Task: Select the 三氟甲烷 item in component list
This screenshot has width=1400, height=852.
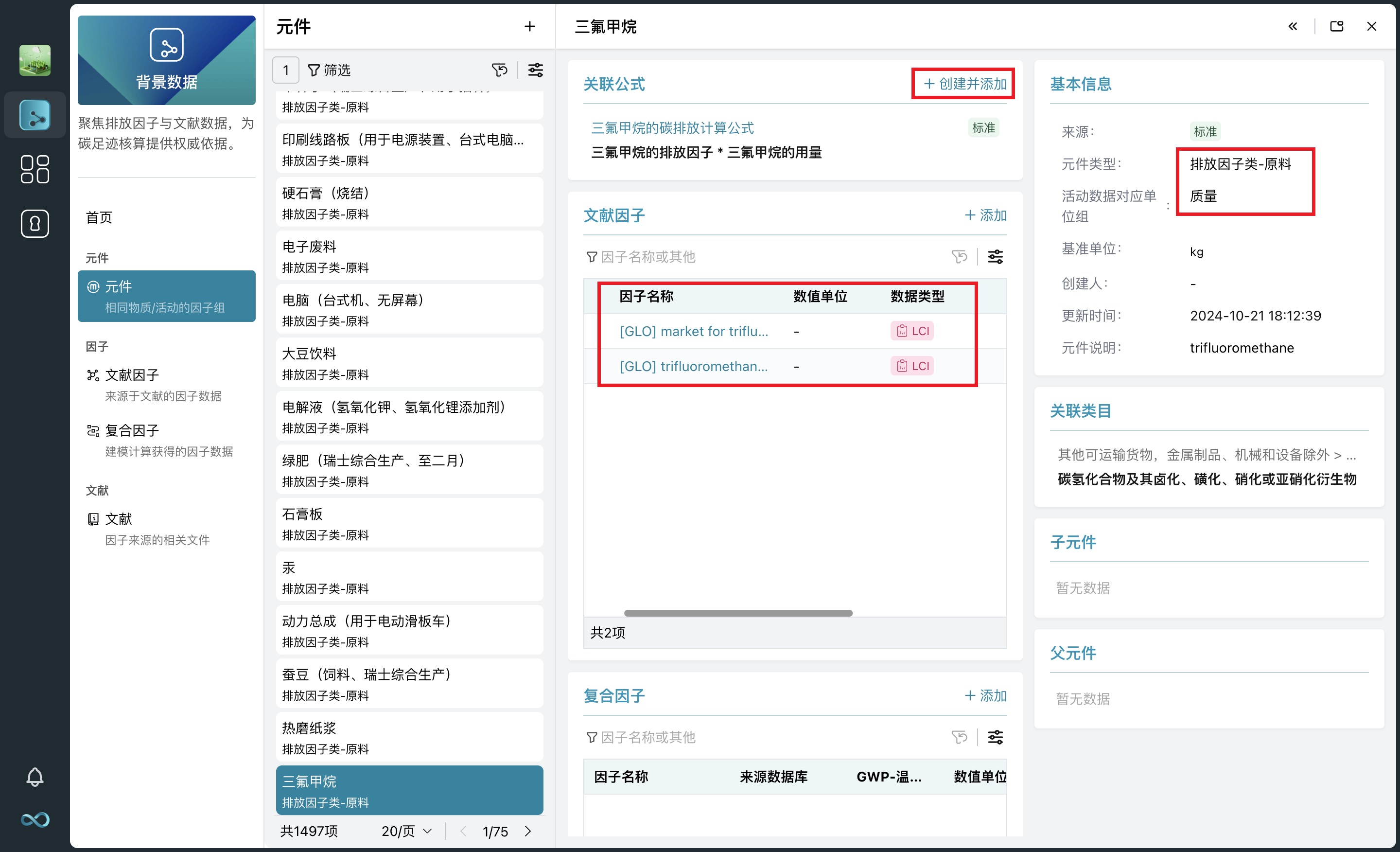Action: (408, 790)
